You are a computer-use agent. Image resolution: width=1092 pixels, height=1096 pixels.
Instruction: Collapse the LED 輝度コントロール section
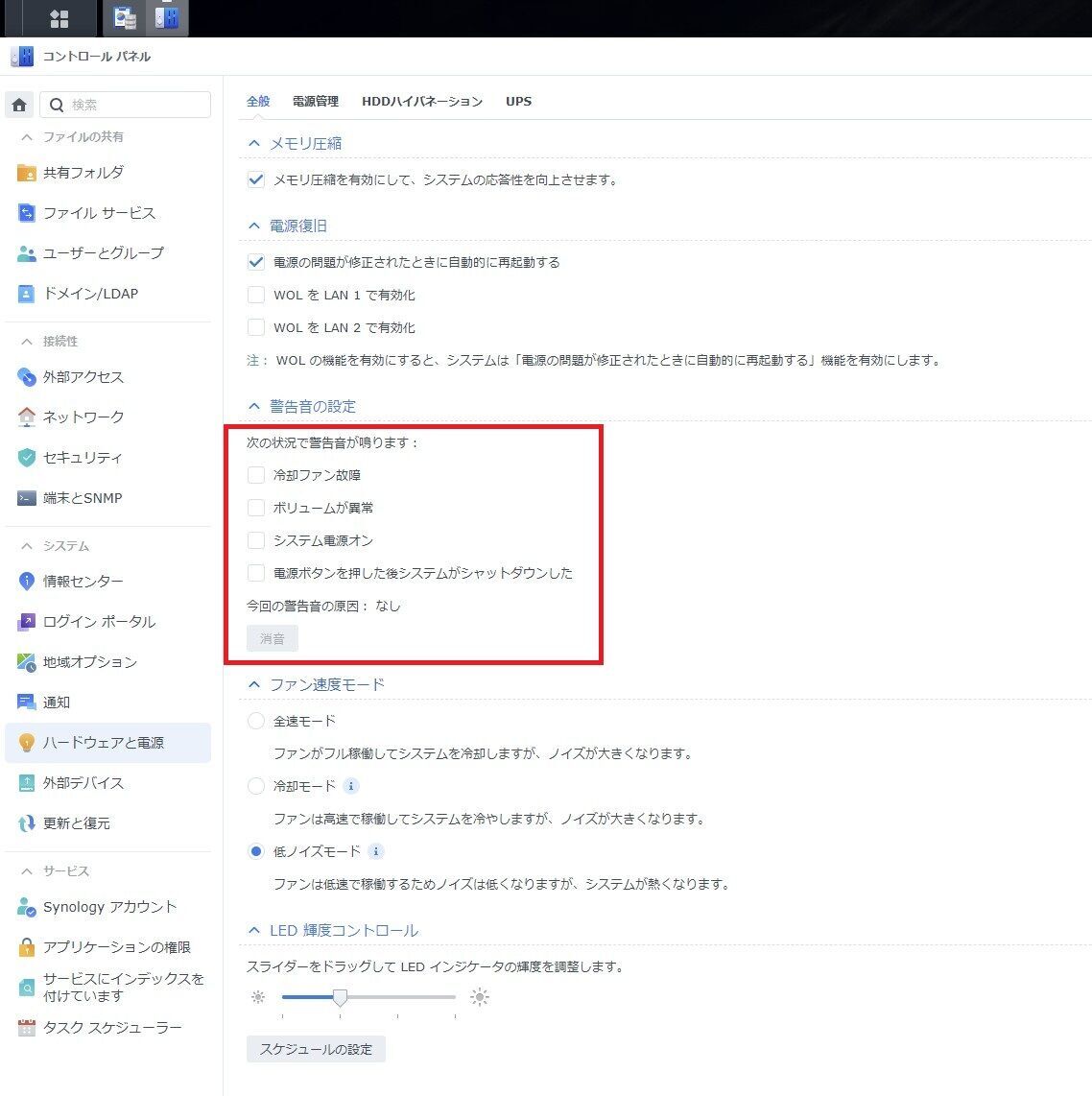pos(254,930)
